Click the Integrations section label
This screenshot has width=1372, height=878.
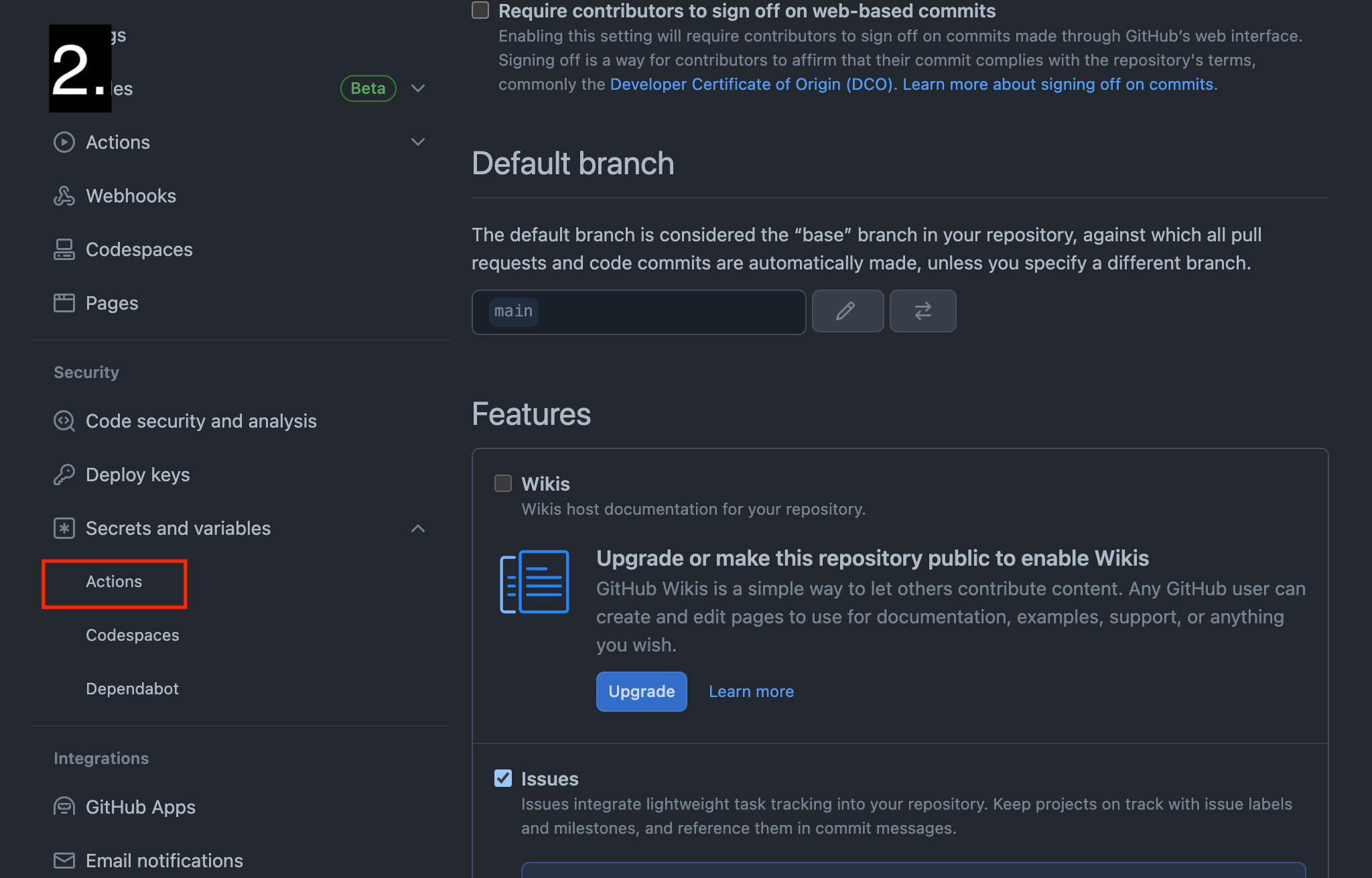[x=101, y=759]
